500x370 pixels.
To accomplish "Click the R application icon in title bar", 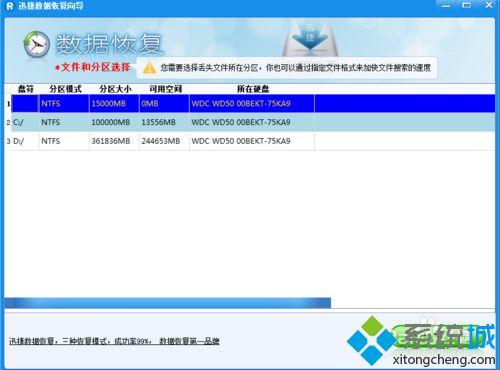I will point(10,6).
